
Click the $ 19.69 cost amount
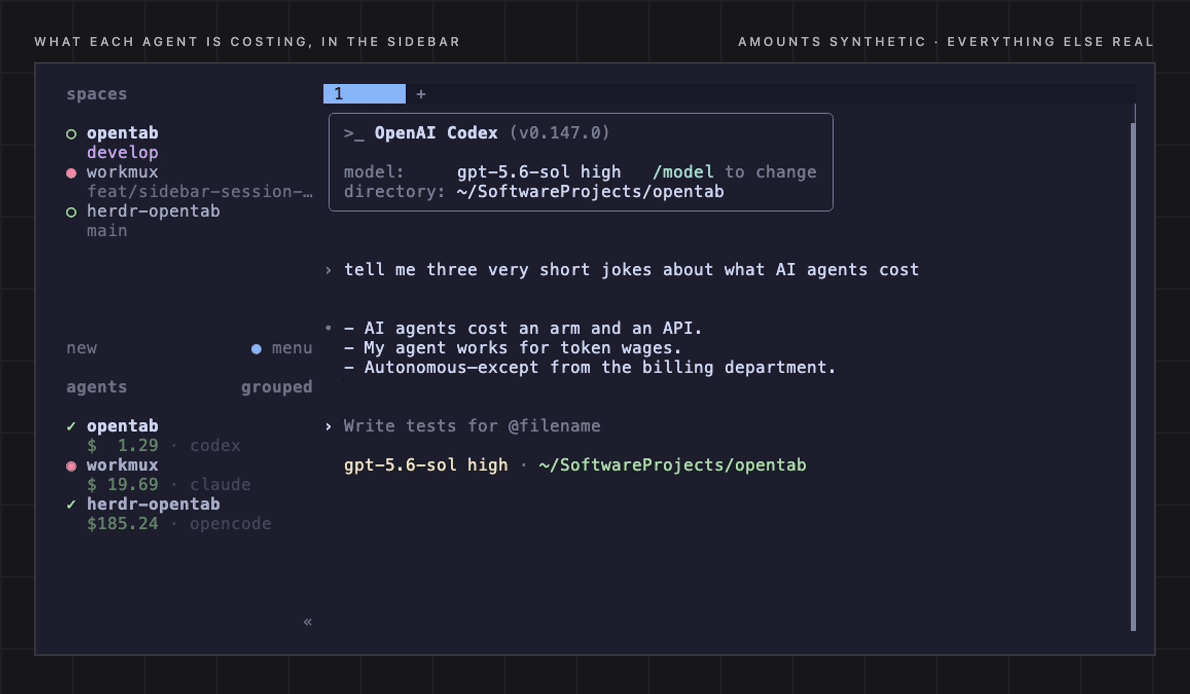click(x=122, y=484)
